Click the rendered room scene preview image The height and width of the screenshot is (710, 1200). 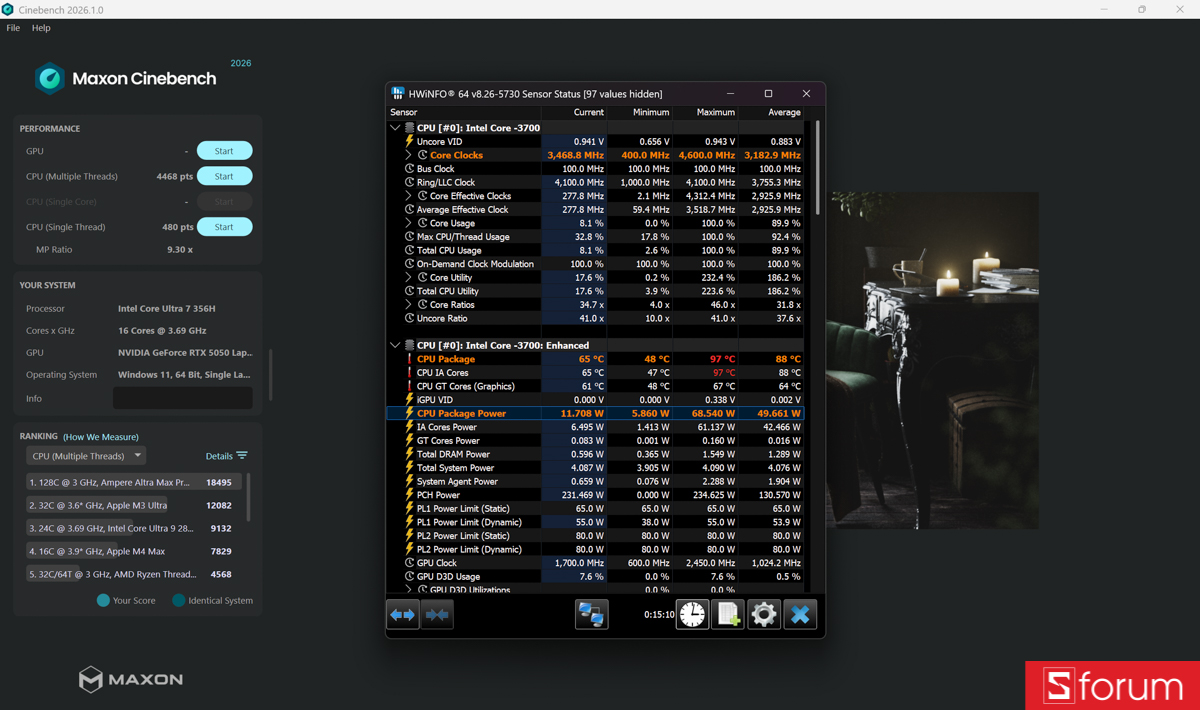(x=932, y=360)
